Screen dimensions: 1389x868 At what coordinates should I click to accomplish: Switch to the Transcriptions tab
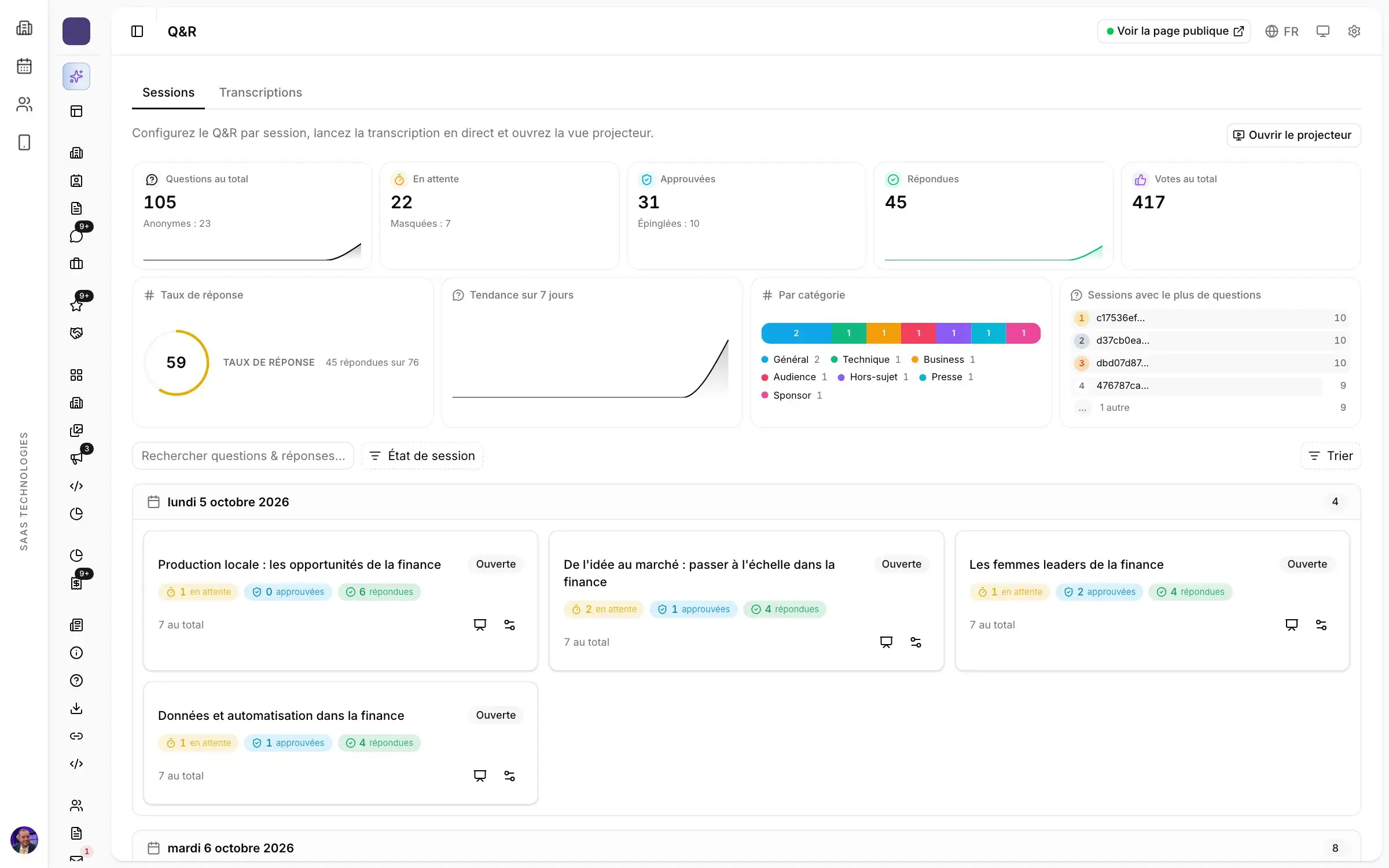pyautogui.click(x=260, y=93)
